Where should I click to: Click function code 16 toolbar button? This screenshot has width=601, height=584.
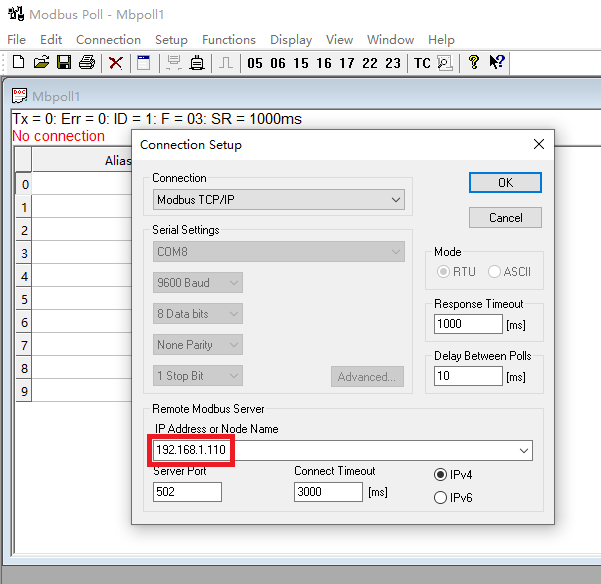tap(324, 63)
